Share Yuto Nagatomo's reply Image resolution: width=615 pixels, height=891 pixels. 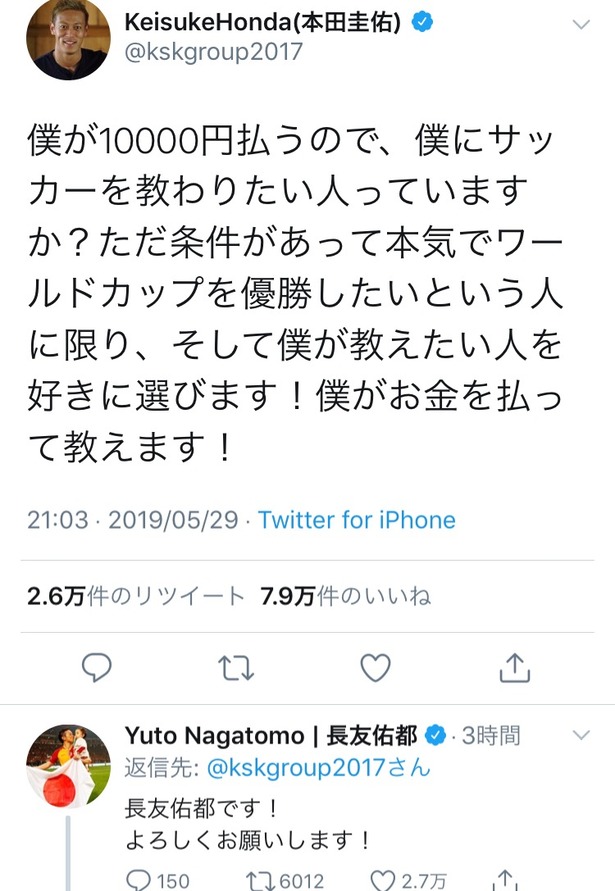pyautogui.click(x=506, y=881)
